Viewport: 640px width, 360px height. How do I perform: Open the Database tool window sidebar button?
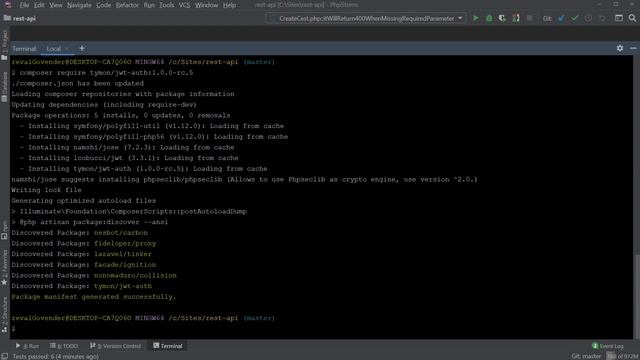tap(4, 87)
